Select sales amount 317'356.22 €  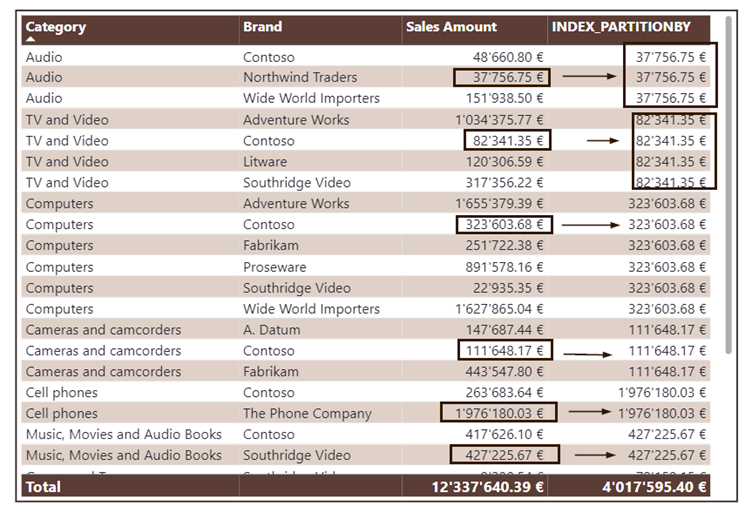click(505, 183)
